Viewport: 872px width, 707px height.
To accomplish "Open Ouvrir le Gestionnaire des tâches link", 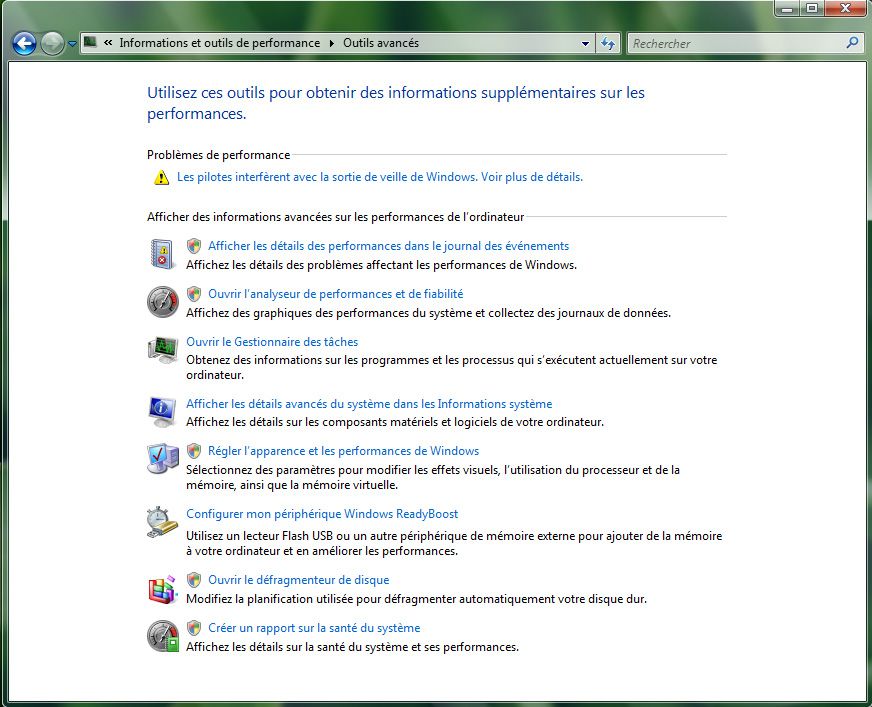I will coord(272,342).
